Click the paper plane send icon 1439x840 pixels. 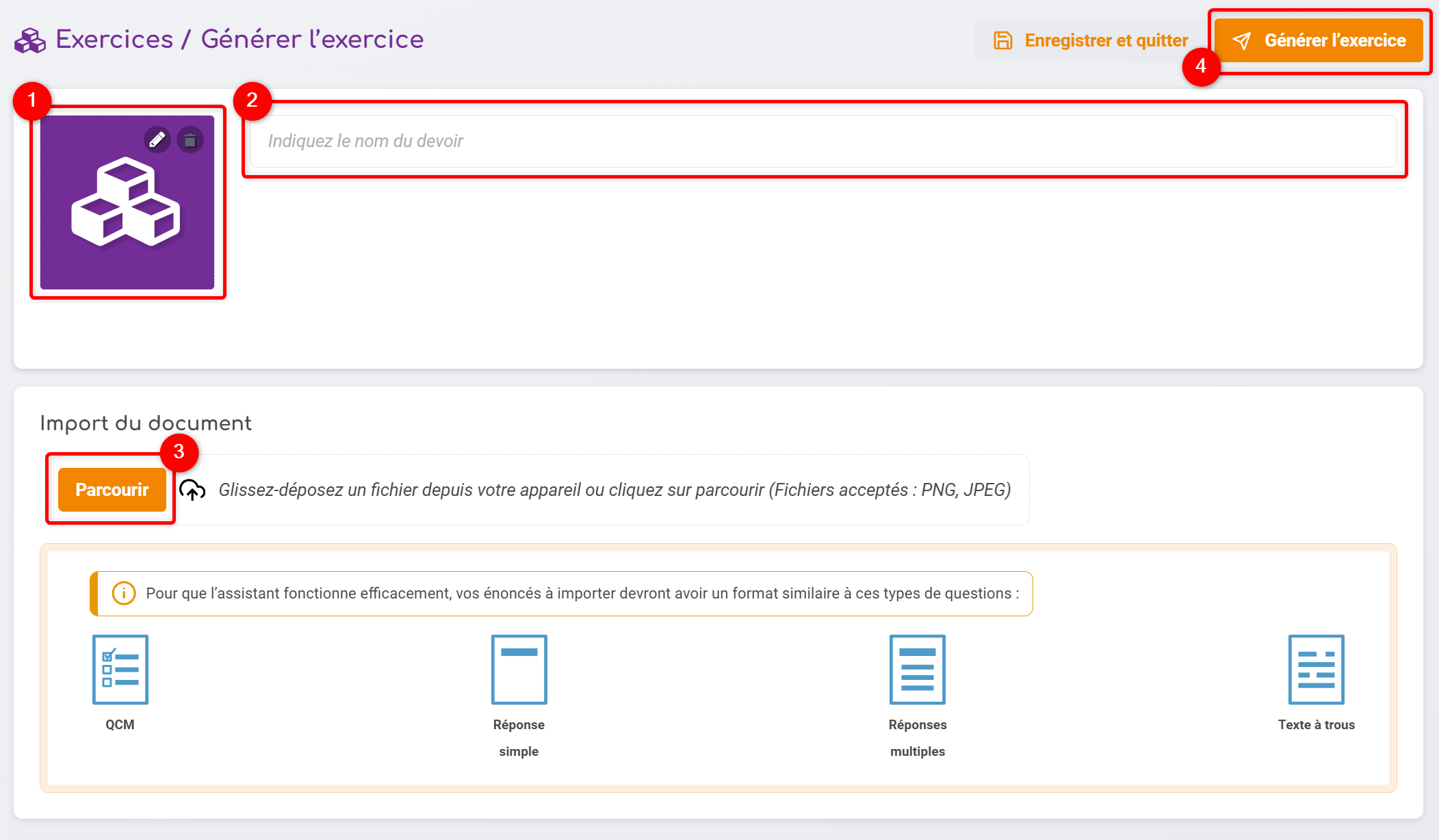[1241, 41]
